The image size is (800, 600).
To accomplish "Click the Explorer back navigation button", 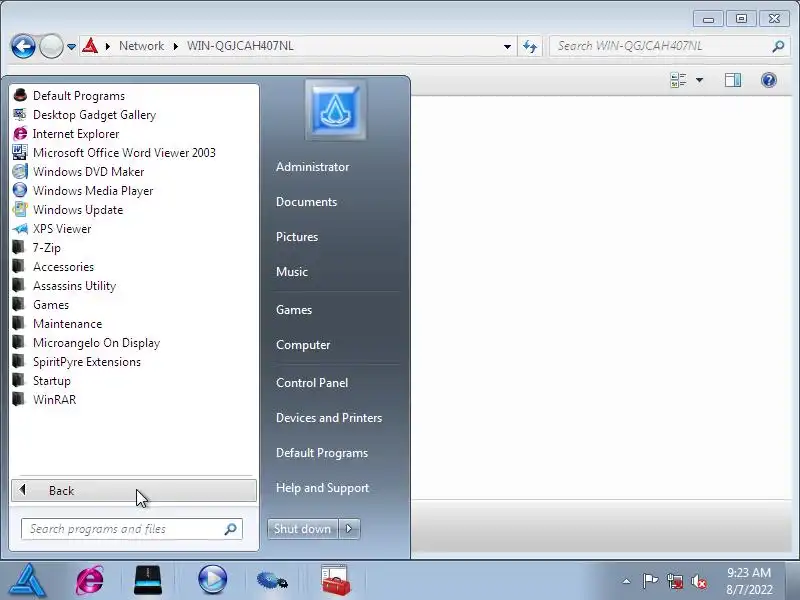I will [x=23, y=46].
